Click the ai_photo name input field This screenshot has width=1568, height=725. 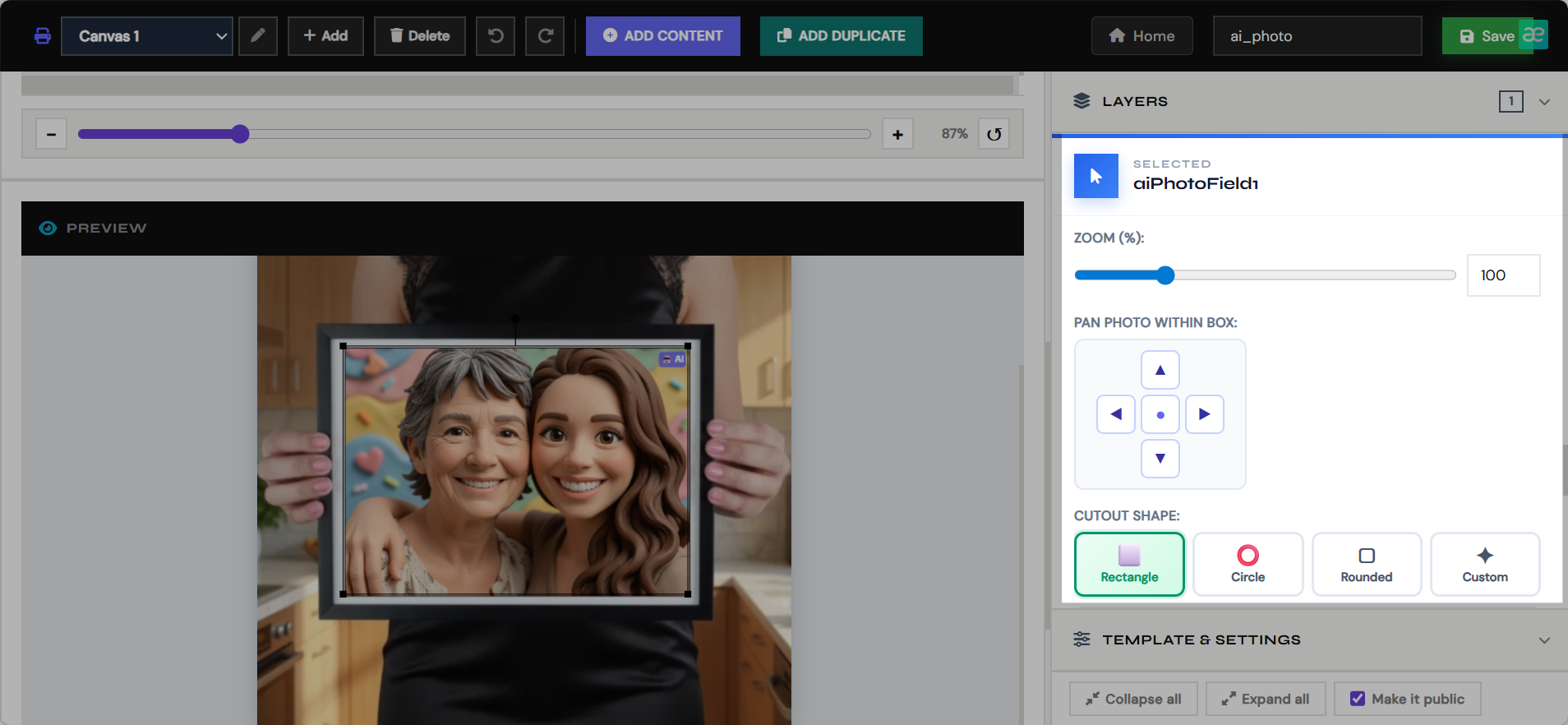(1317, 36)
